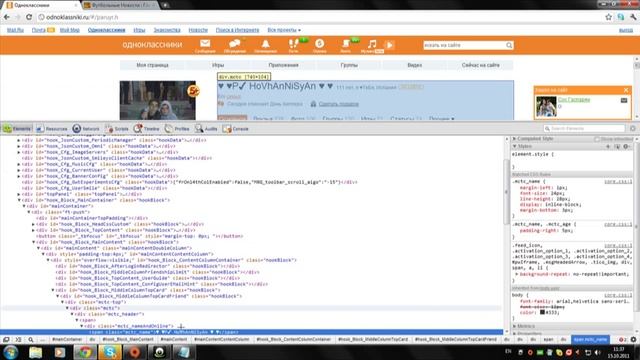Open the new tab button
Image resolution: width=640 pixels, height=360 pixels.
[x=165, y=5]
